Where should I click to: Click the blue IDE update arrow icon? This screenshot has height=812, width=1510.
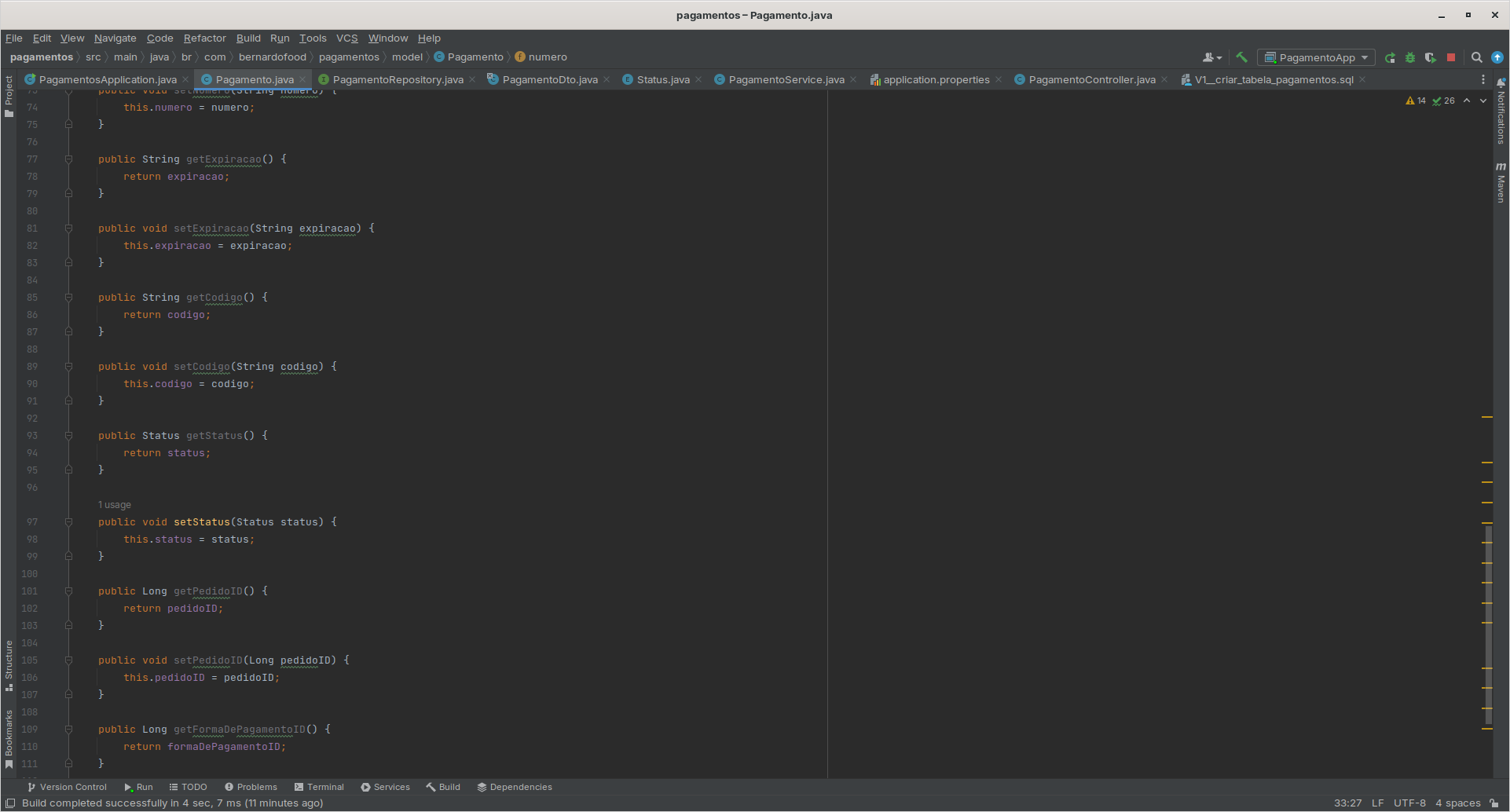[x=1497, y=57]
